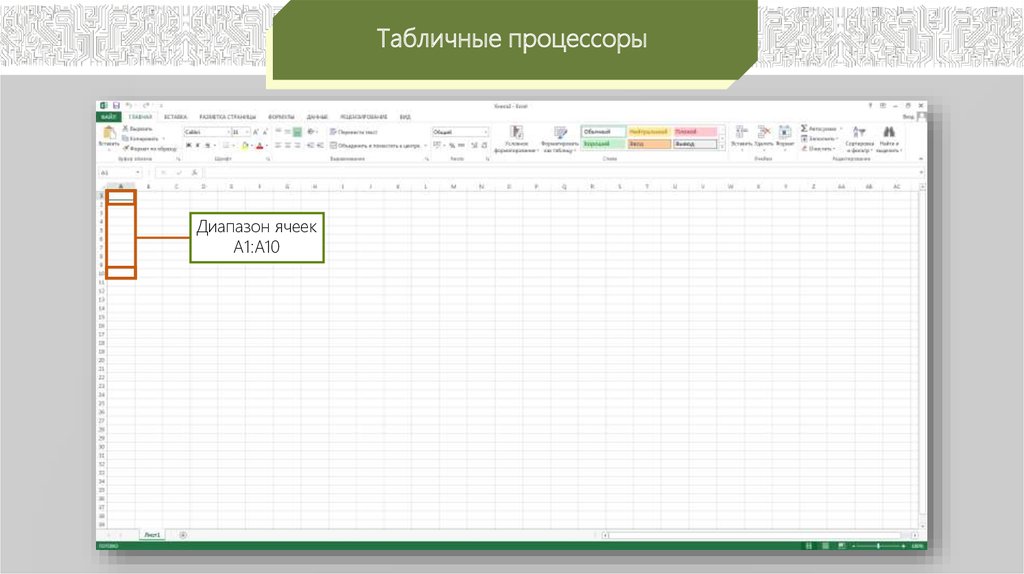Viewport: 1024px width, 574px height.
Task: Click the Percent style icon
Action: click(452, 146)
